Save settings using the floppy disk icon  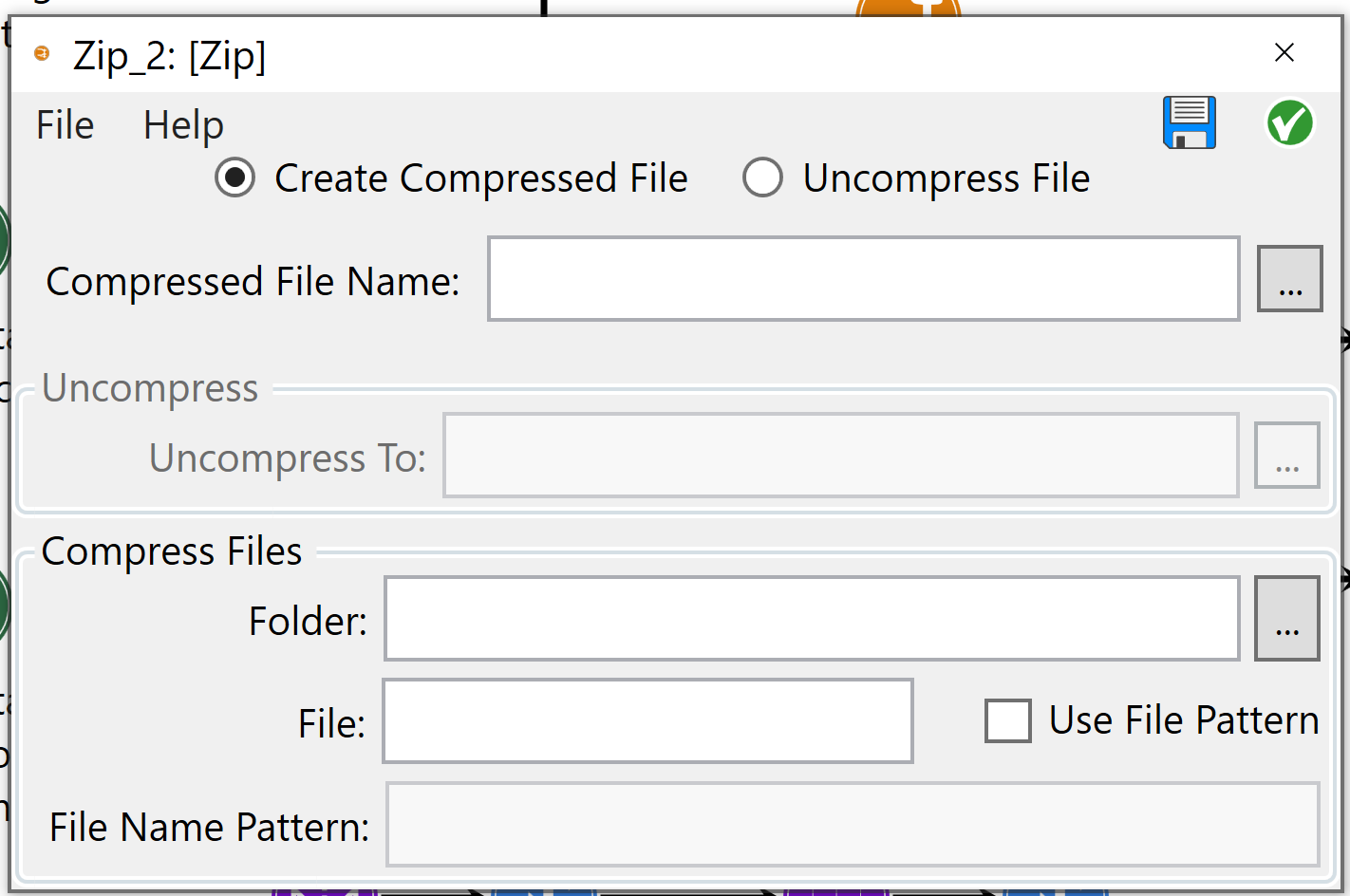click(x=1190, y=122)
